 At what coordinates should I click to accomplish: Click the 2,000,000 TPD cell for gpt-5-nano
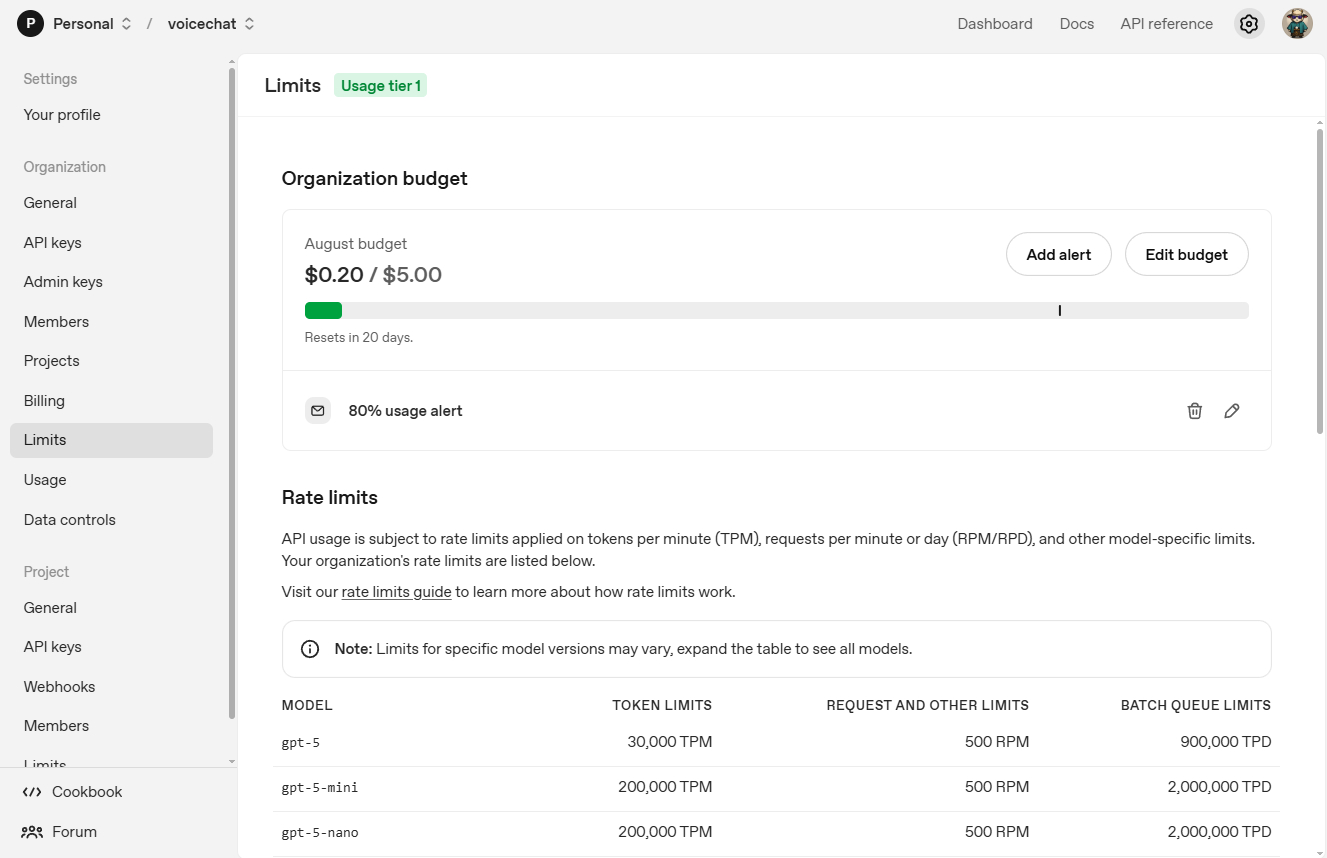(x=1219, y=832)
